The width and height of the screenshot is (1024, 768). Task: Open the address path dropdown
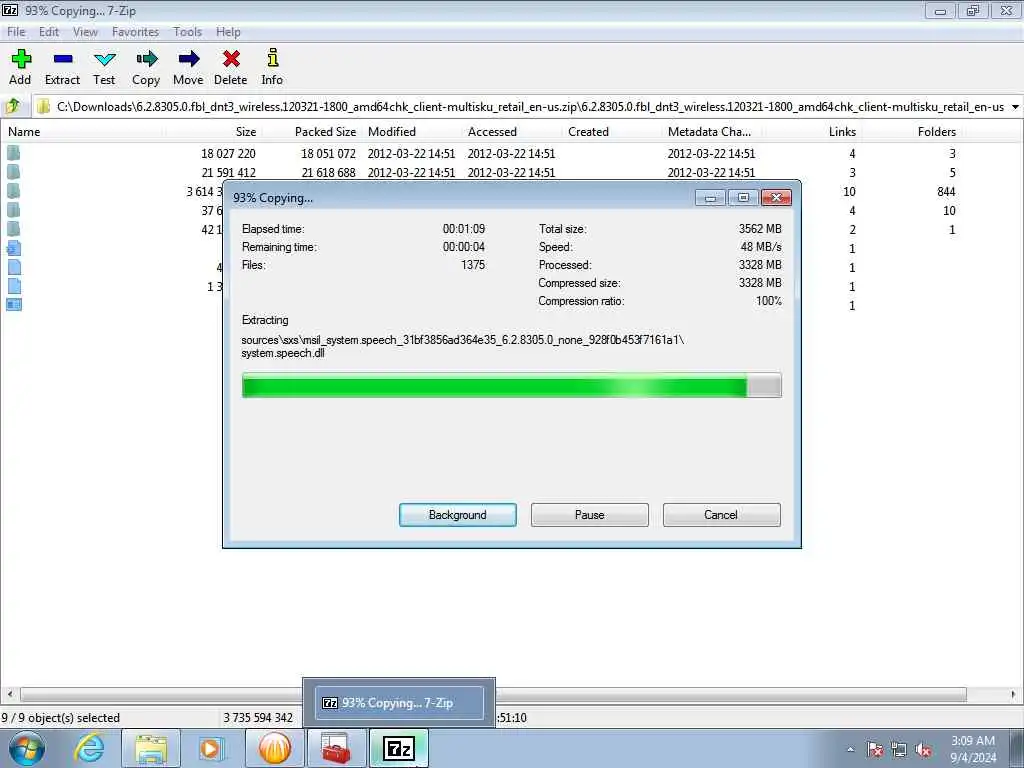[x=1015, y=106]
